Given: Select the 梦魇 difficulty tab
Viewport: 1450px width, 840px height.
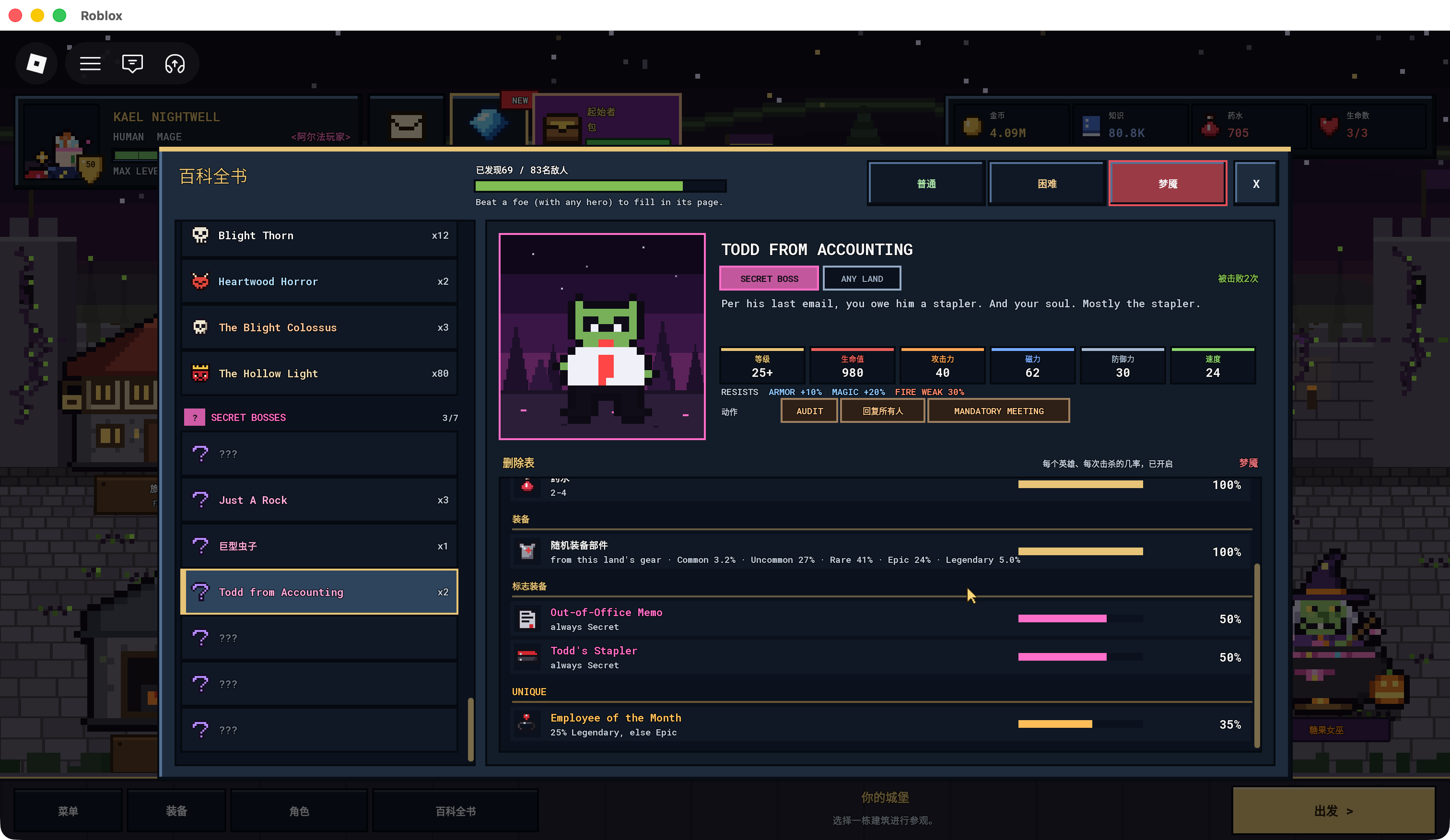Looking at the screenshot, I should (1168, 184).
